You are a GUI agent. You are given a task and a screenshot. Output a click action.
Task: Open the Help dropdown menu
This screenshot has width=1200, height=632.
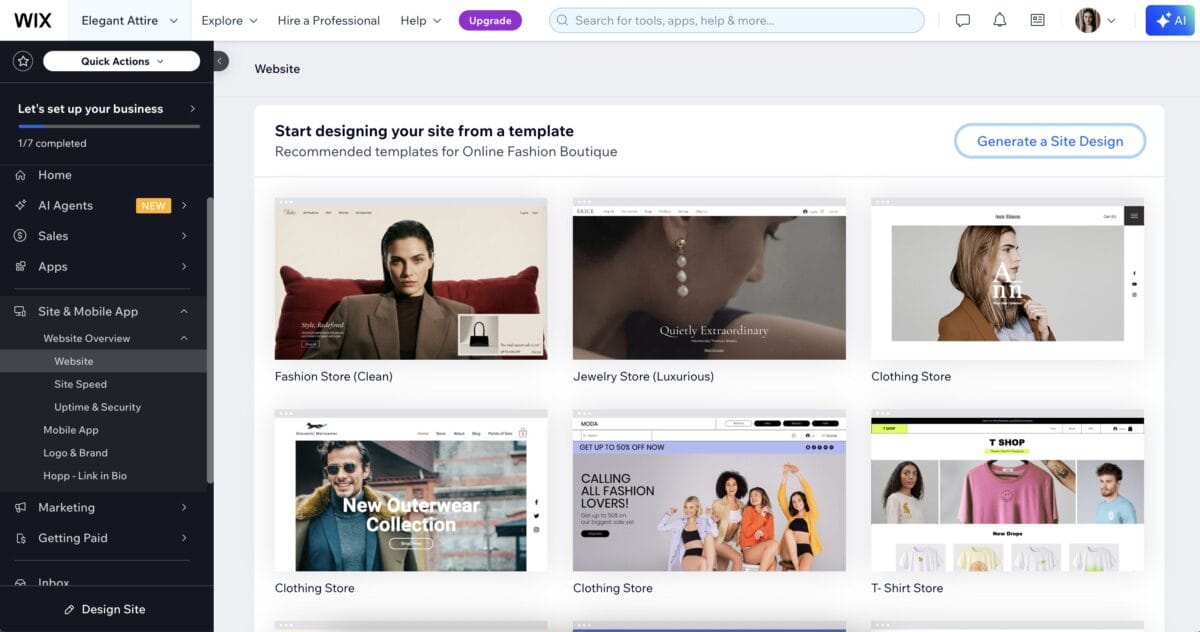pos(420,19)
